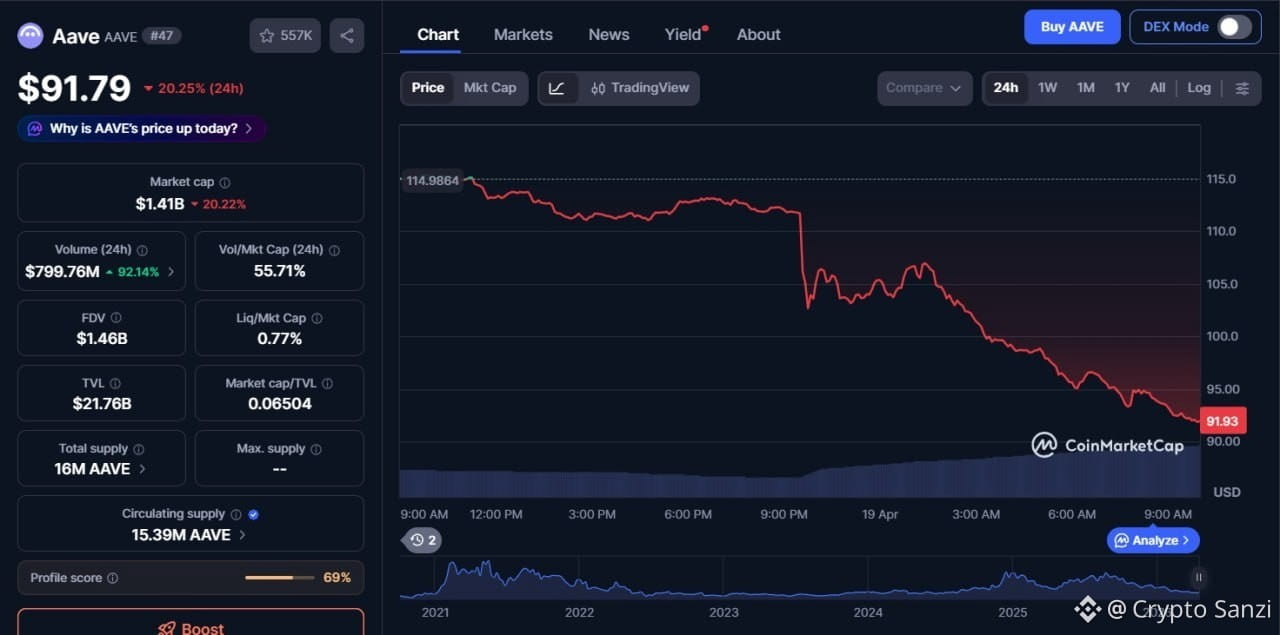Viewport: 1280px width, 635px height.
Task: Click Vol/Mkt Cap (24h) info icon
Action: click(x=334, y=250)
